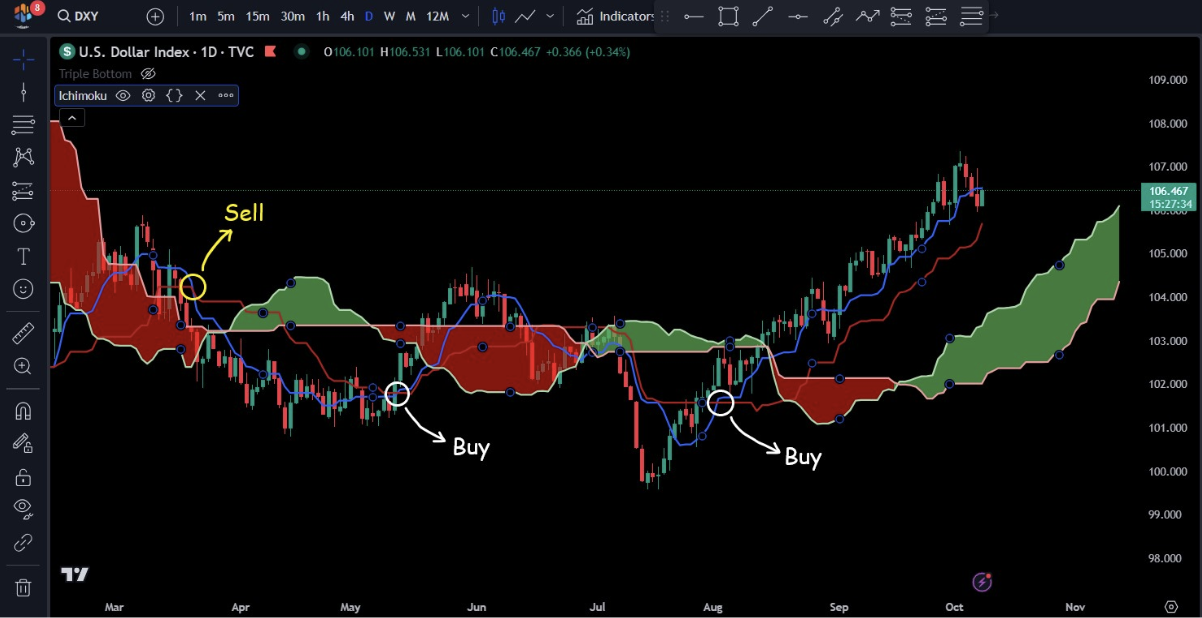Image resolution: width=1202 pixels, height=618 pixels.
Task: Select the W weekly timeframe
Action: tap(389, 16)
